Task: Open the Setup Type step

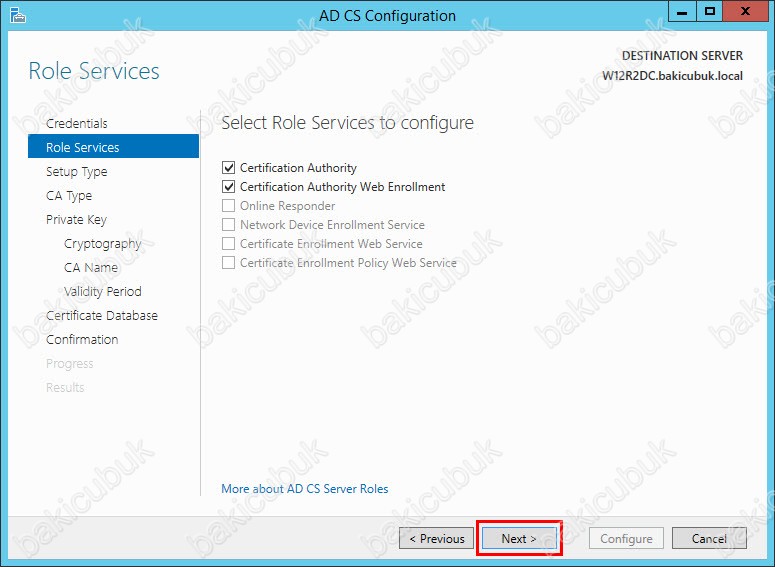Action: pos(77,172)
